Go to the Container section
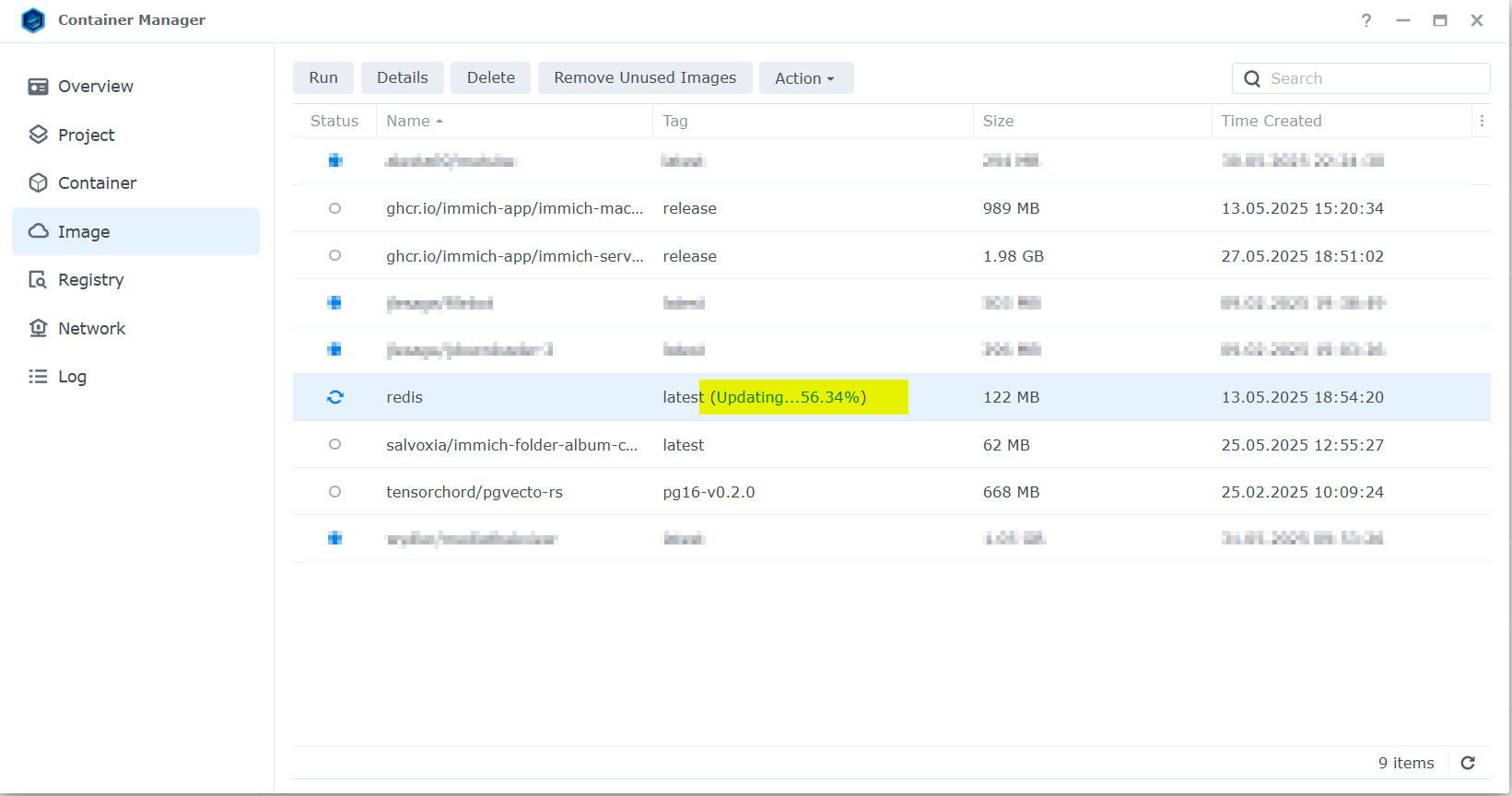Image resolution: width=1512 pixels, height=796 pixels. coord(135,183)
